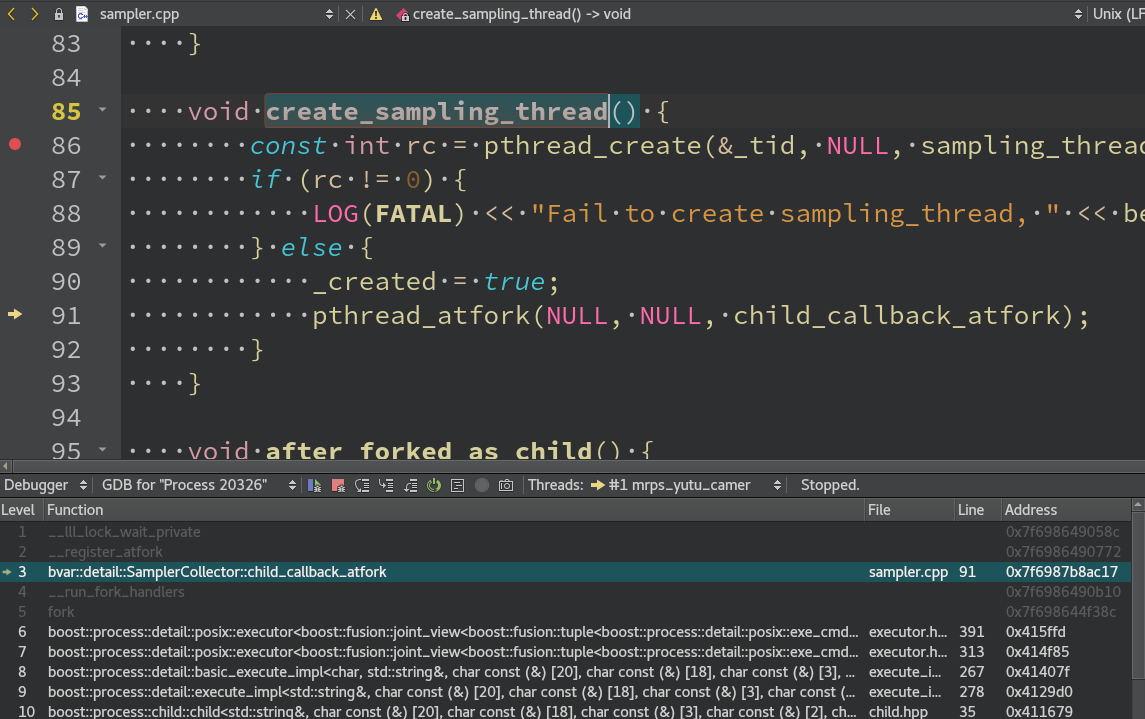Click the horizontal scrollbar below the editor
1145x719 pixels.
pyautogui.click(x=400, y=464)
